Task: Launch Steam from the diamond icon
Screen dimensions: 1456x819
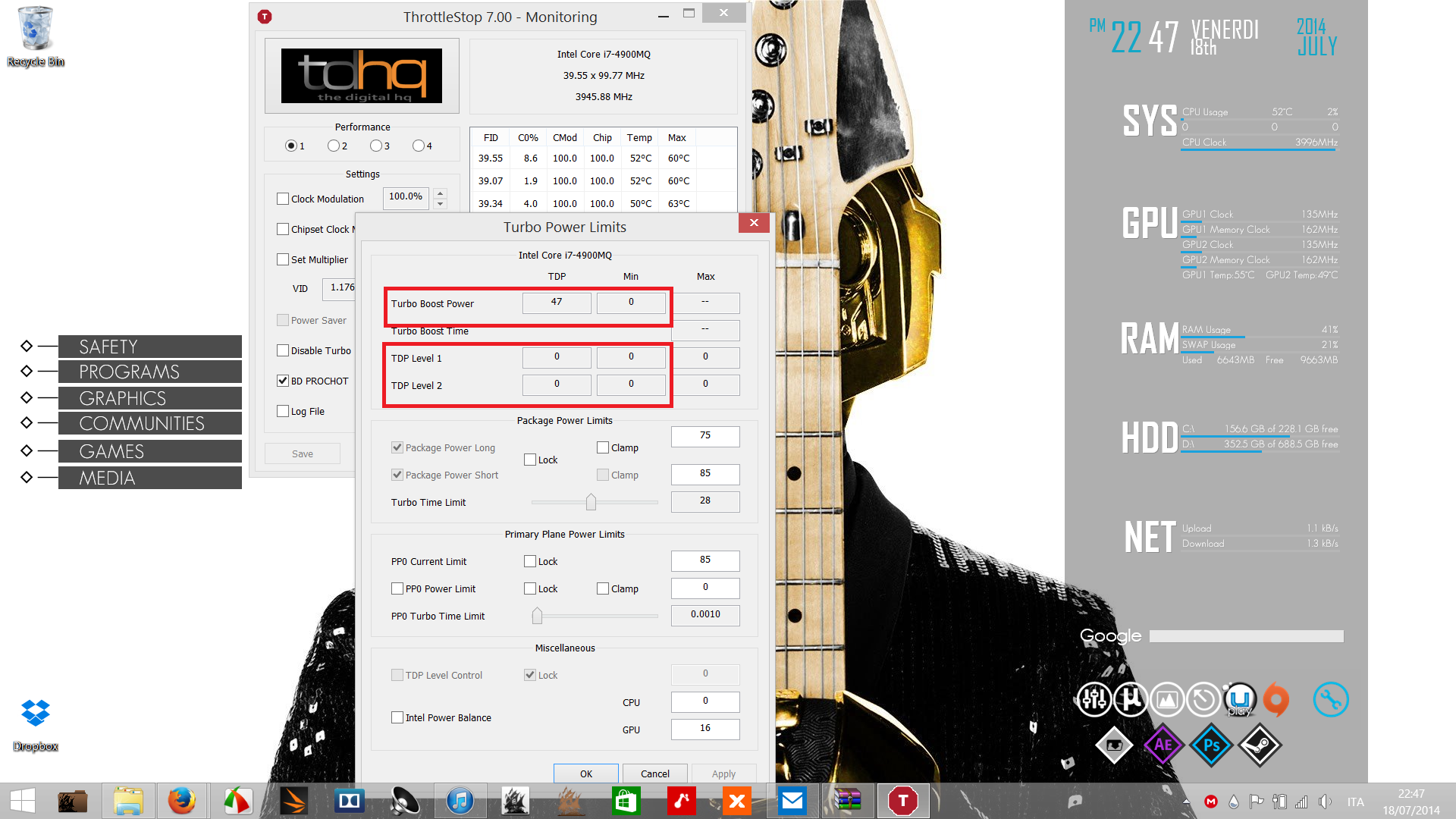Action: 1260,745
